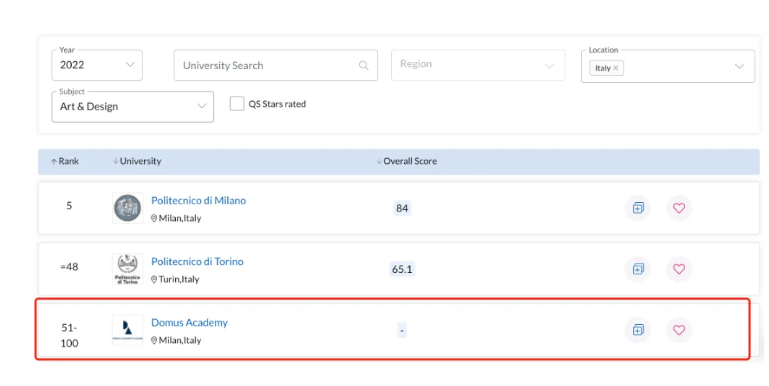Remove the Italy location tag
The height and width of the screenshot is (386, 769).
[615, 68]
